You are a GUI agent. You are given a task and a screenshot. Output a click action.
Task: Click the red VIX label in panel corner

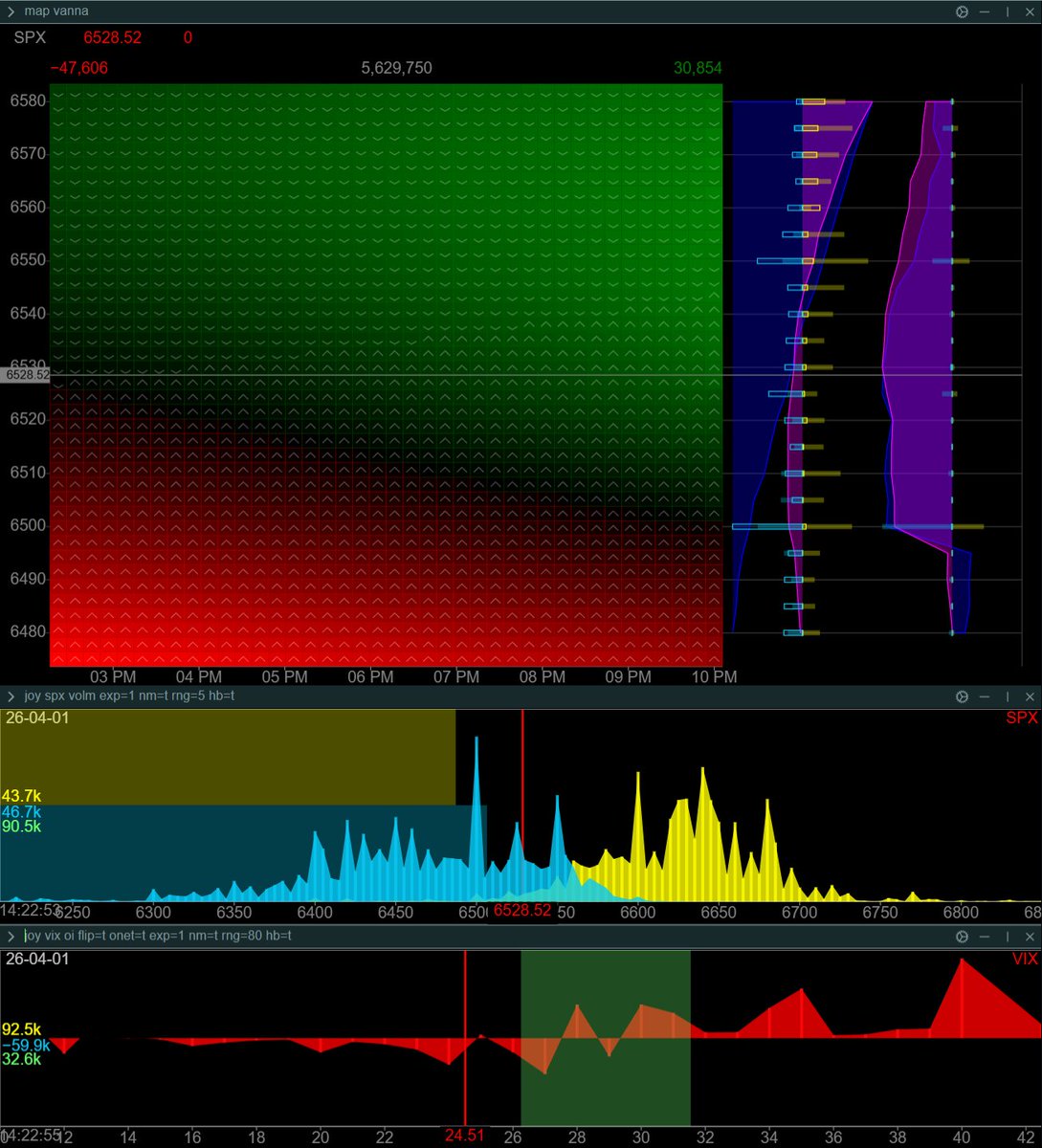(x=1025, y=960)
